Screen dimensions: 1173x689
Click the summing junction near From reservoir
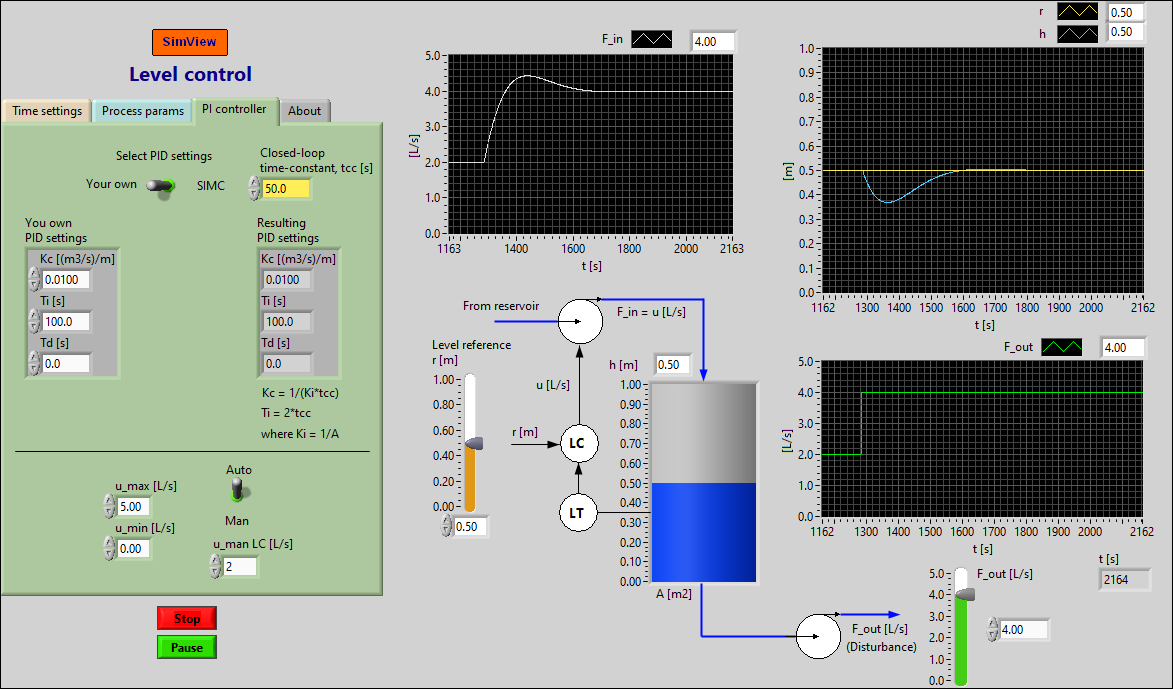click(580, 322)
